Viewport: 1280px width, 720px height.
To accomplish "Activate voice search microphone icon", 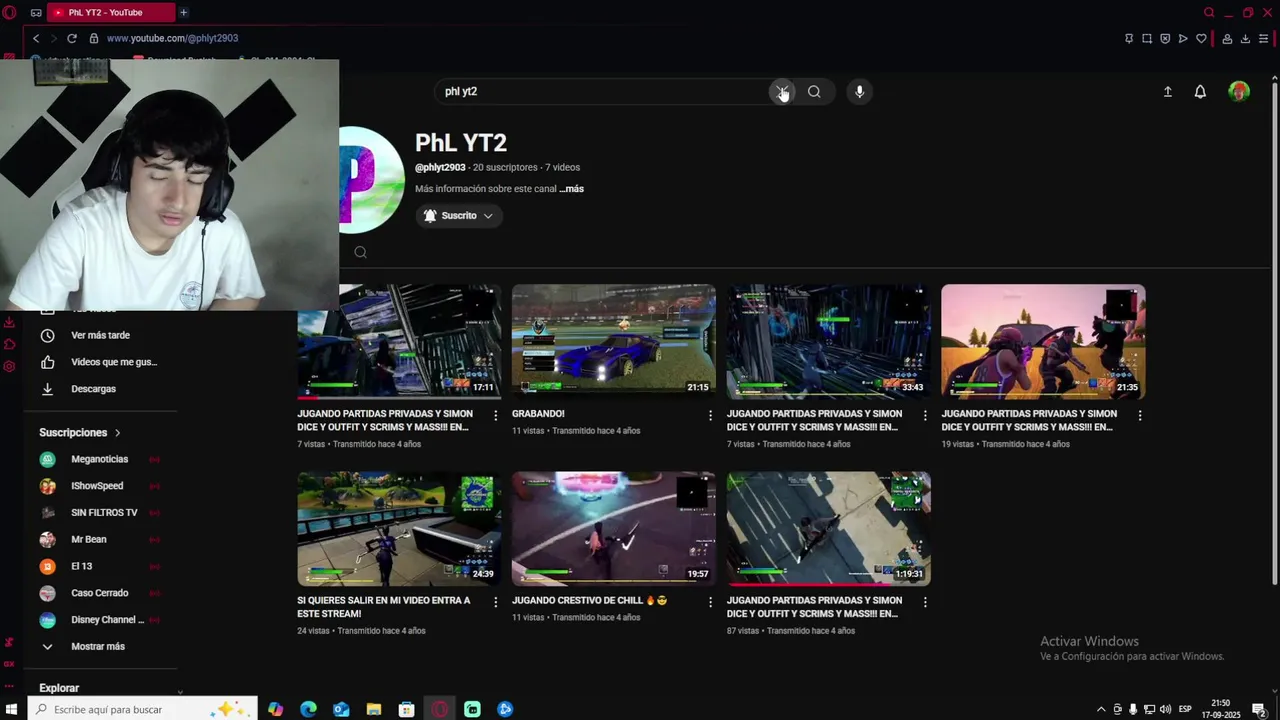I will [x=859, y=92].
